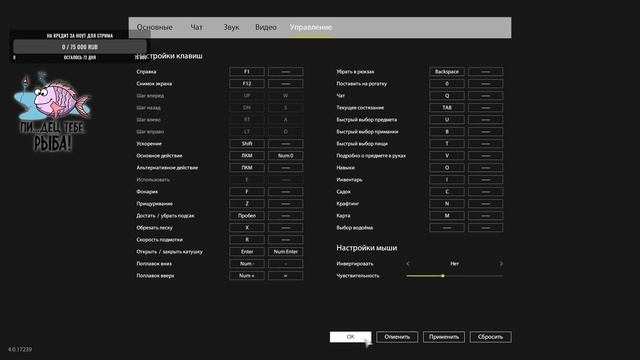The height and width of the screenshot is (360, 640).
Task: Click the Num 0 binding for Основное действие
Action: tap(286, 156)
